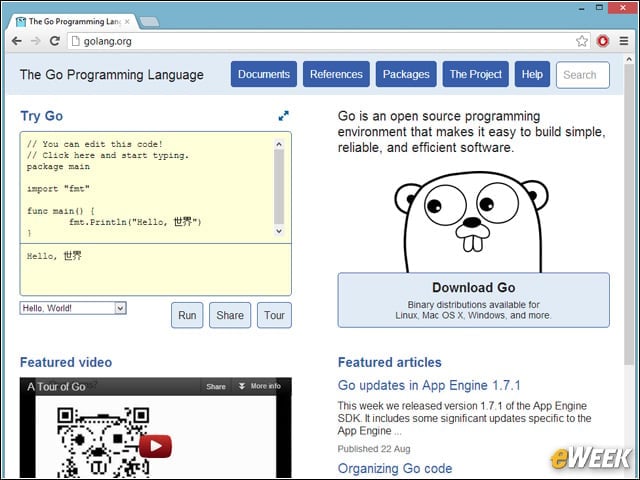Click the page icon in the address bar
640x480 pixels.
pos(76,41)
